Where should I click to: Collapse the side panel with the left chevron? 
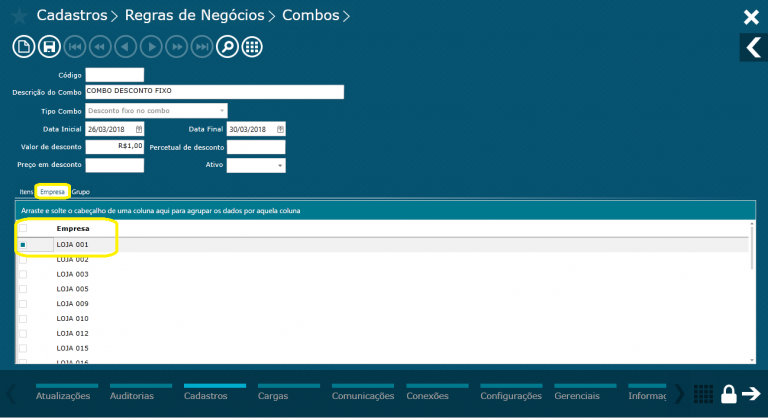click(753, 48)
